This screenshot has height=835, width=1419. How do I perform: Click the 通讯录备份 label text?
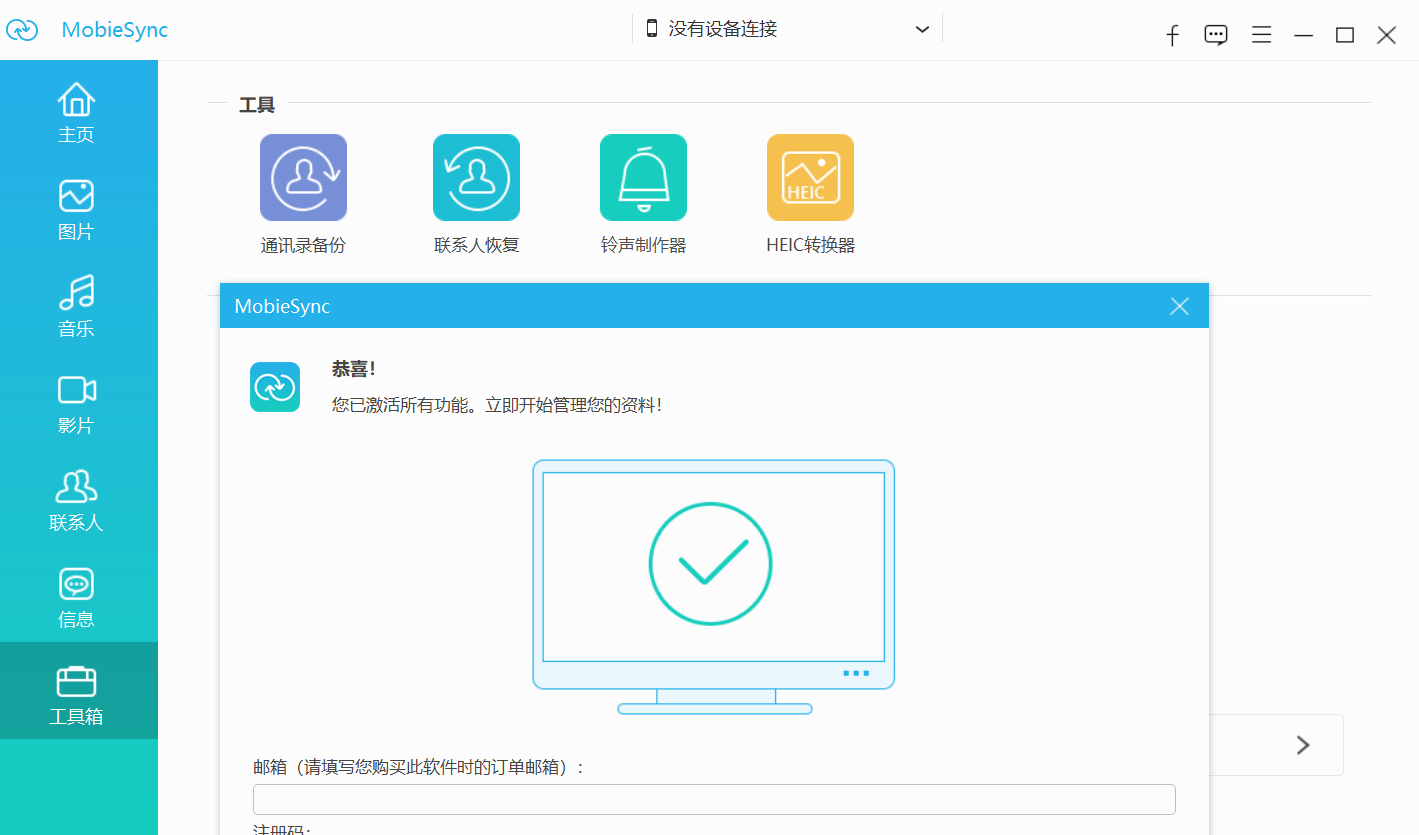point(303,245)
